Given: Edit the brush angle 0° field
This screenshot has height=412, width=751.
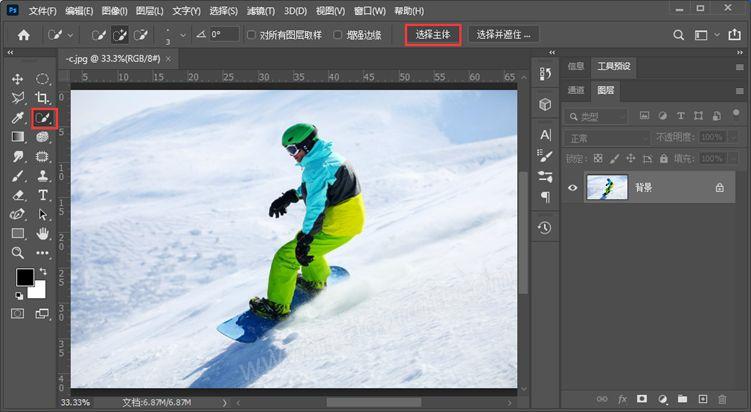Looking at the screenshot, I should click(x=224, y=34).
